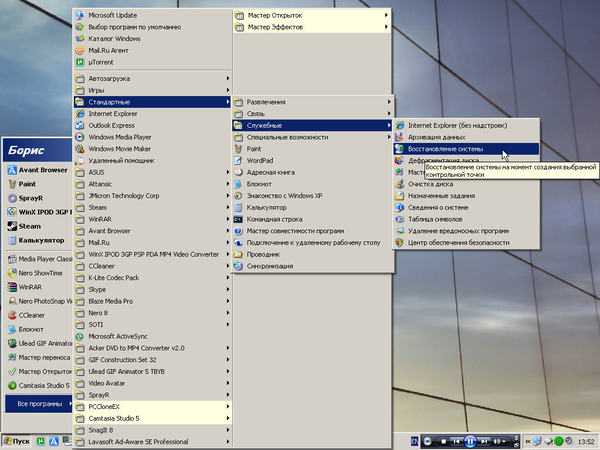600x450 pixels.
Task: Launch Microsoft ActiveSync
Action: tap(152, 336)
